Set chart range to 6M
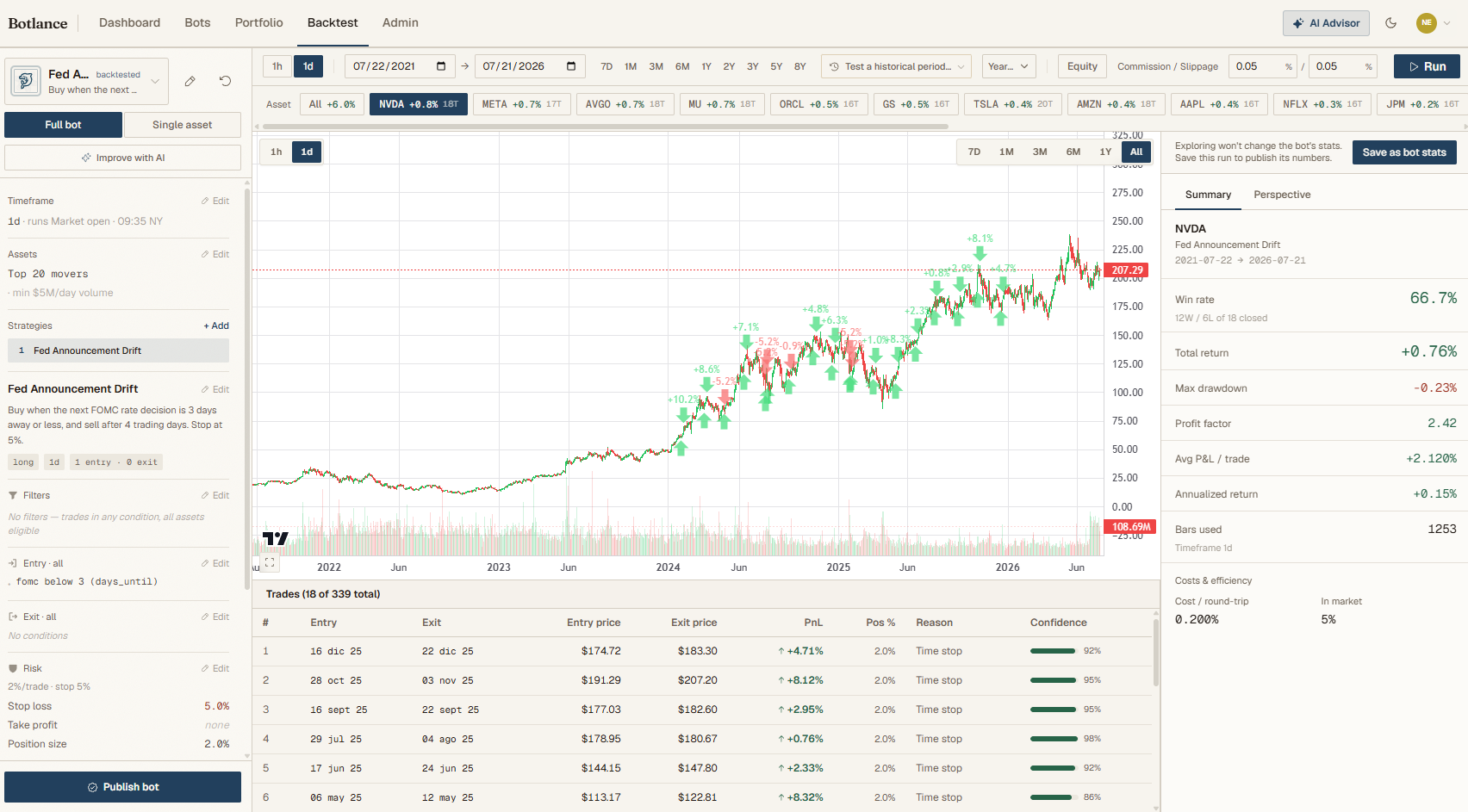Screen dimensions: 1468x812 (1073, 152)
